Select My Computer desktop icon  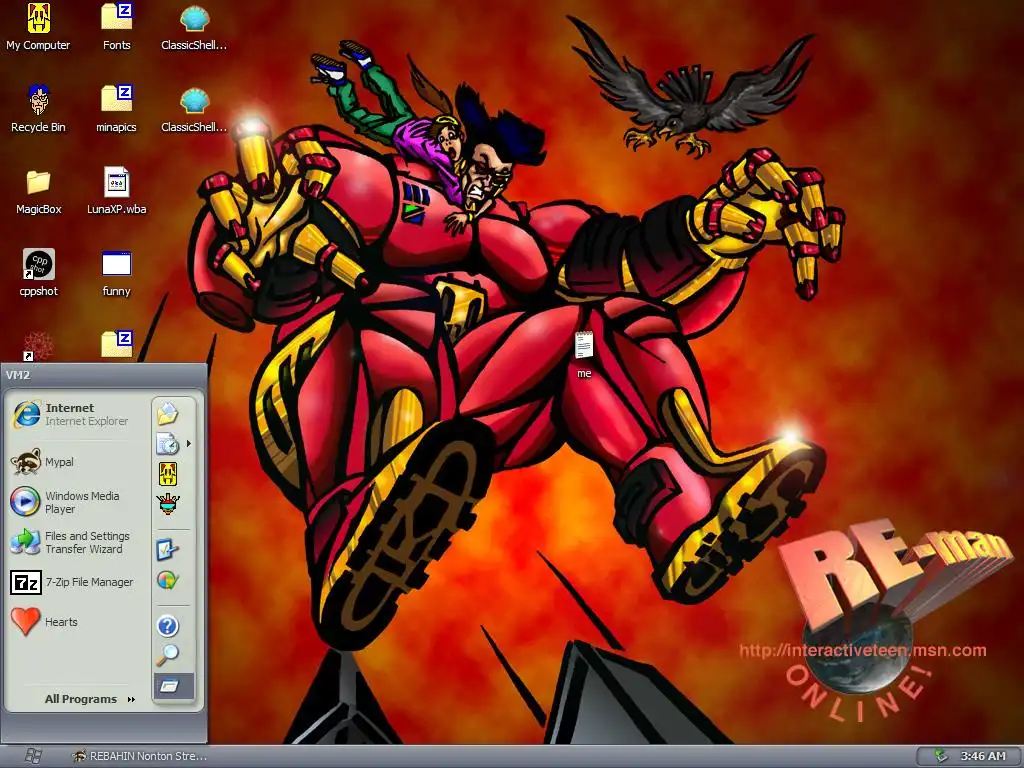pos(38,27)
